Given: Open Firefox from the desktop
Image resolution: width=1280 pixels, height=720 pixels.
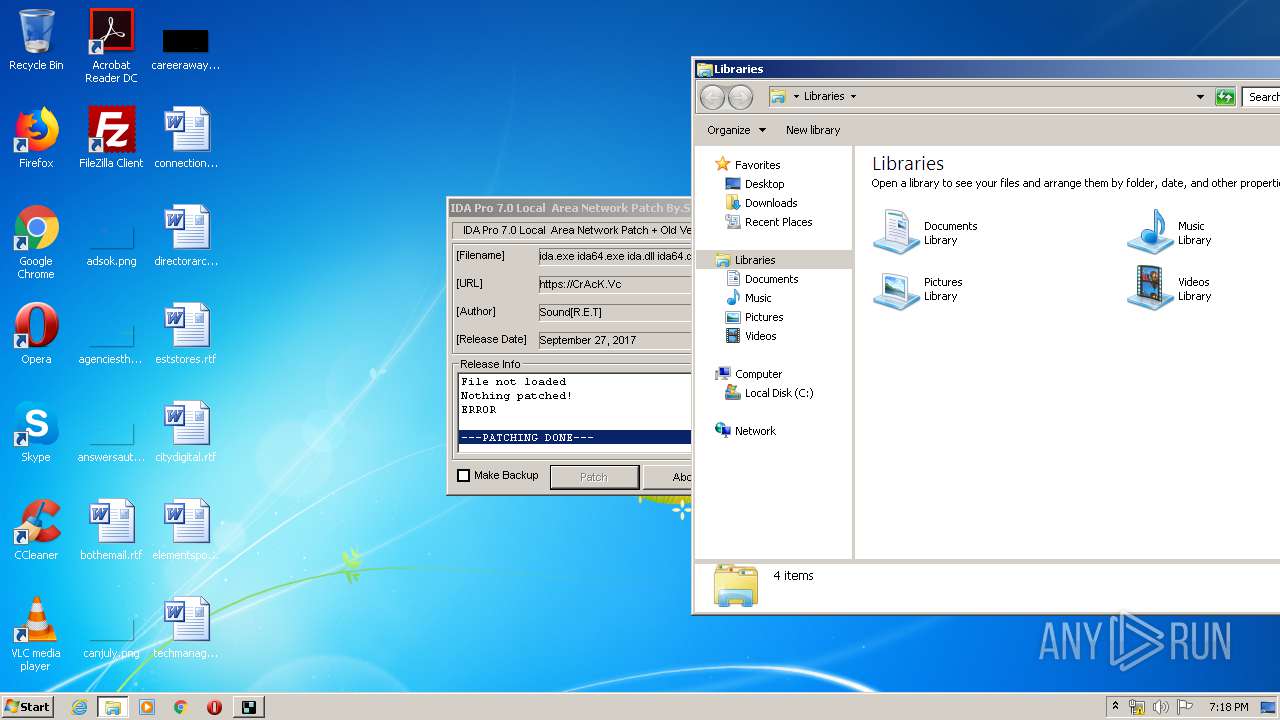Looking at the screenshot, I should click(x=36, y=138).
